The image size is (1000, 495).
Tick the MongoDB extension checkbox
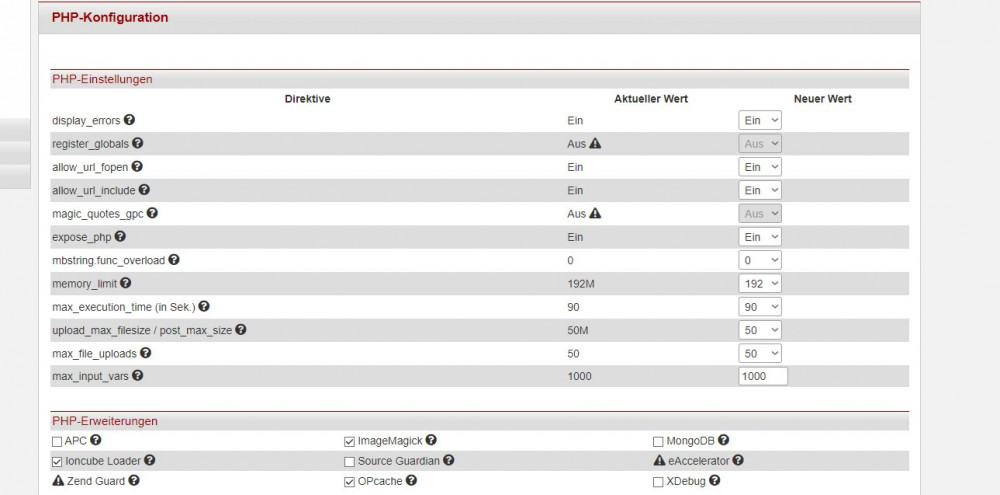tap(658, 441)
